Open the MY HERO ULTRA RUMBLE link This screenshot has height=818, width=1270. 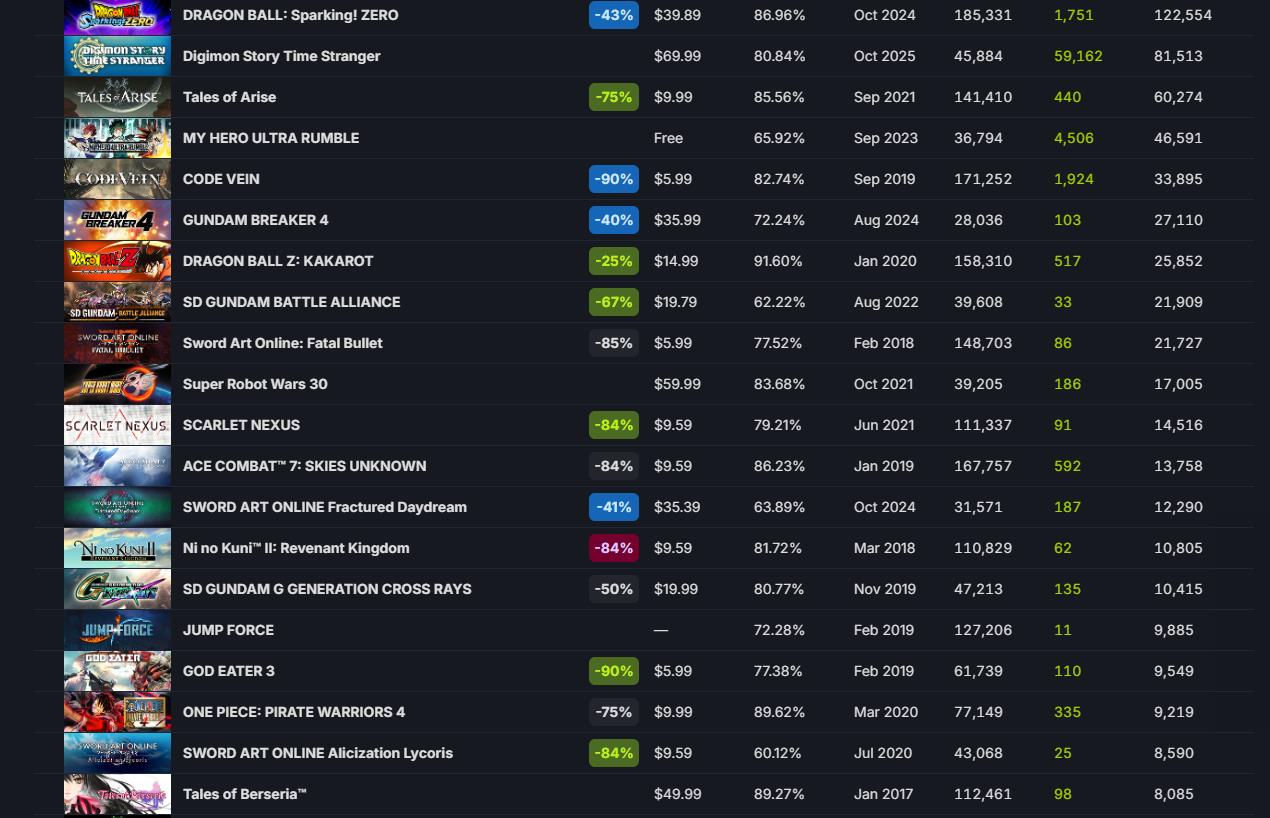(x=271, y=138)
